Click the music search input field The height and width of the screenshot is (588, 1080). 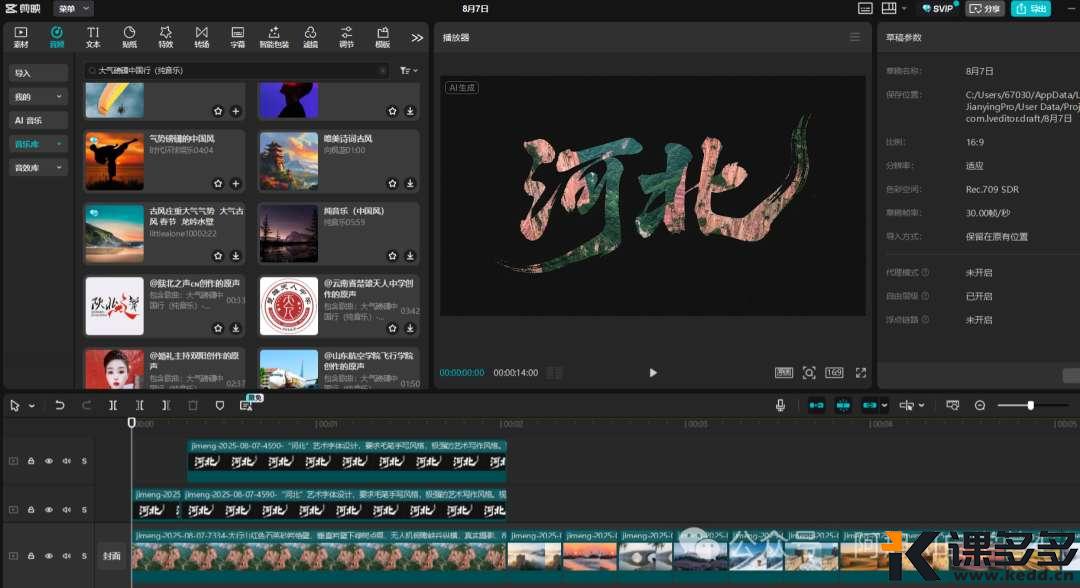[x=237, y=70]
